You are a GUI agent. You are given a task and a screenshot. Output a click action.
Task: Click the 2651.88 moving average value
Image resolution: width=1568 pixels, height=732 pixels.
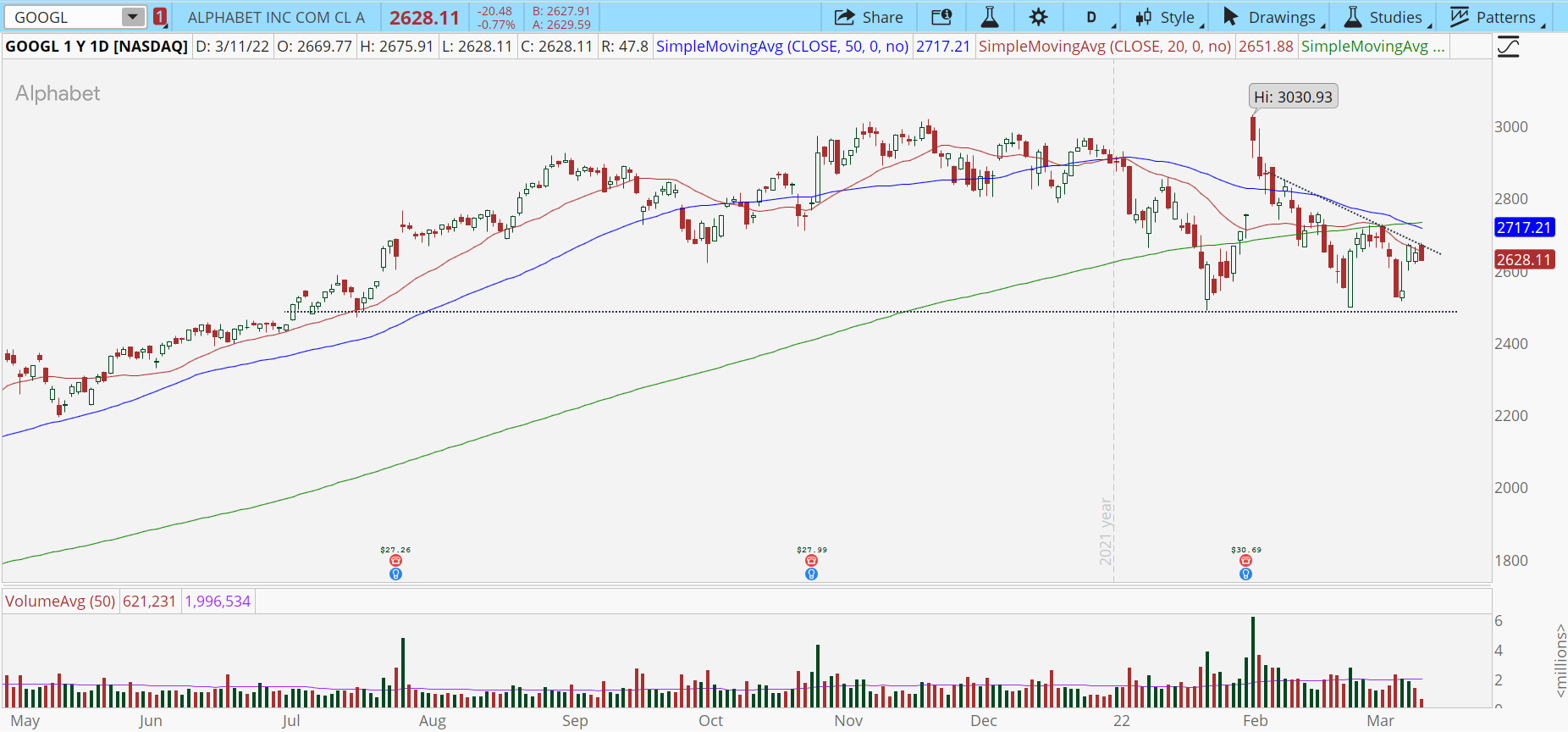pyautogui.click(x=1266, y=47)
